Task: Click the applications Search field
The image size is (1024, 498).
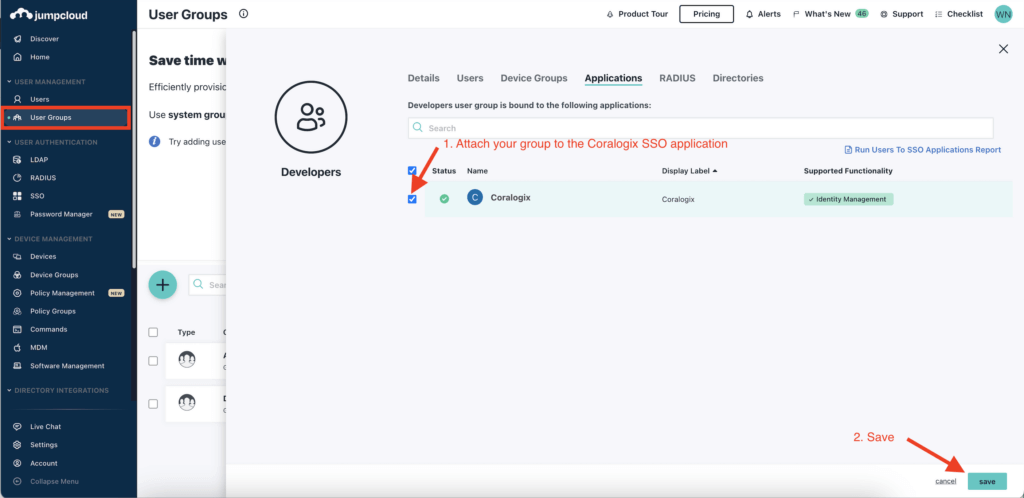Action: coord(701,128)
